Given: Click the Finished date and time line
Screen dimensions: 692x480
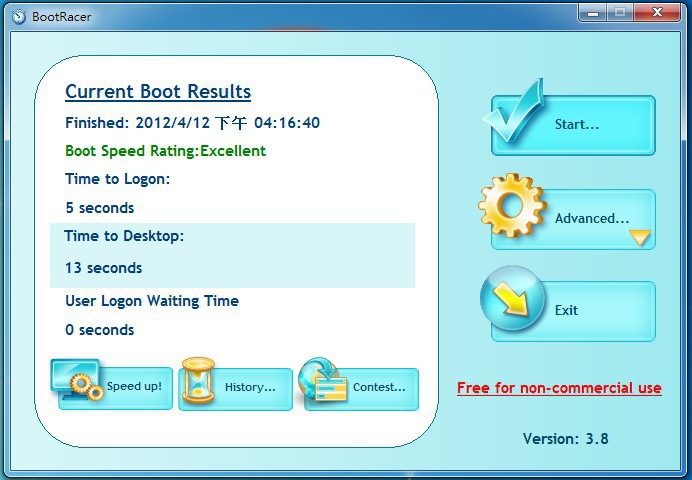Looking at the screenshot, I should 192,123.
